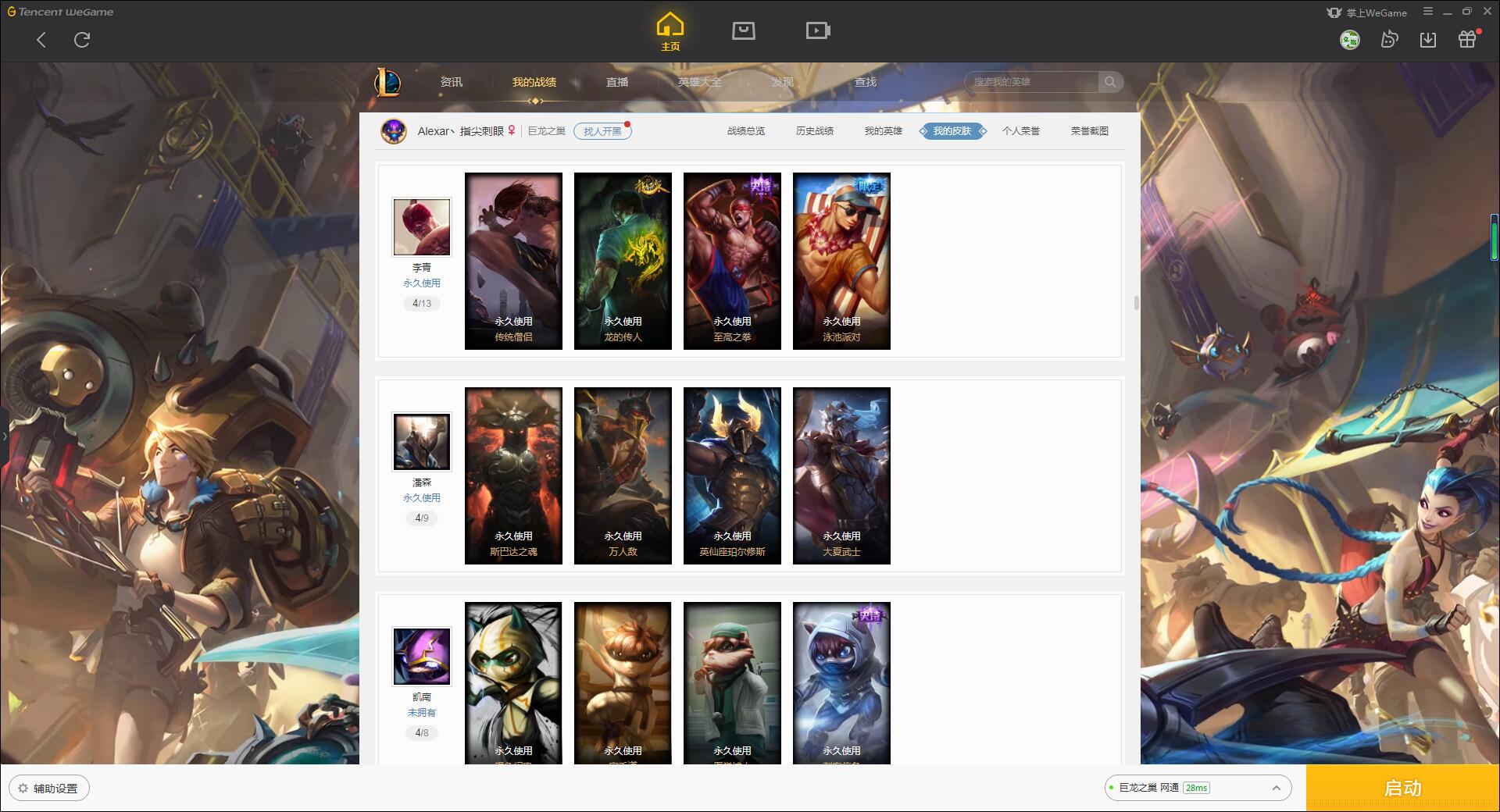The height and width of the screenshot is (812, 1500).
Task: Click the 巨龙之巢 server label by player name
Action: [x=546, y=131]
